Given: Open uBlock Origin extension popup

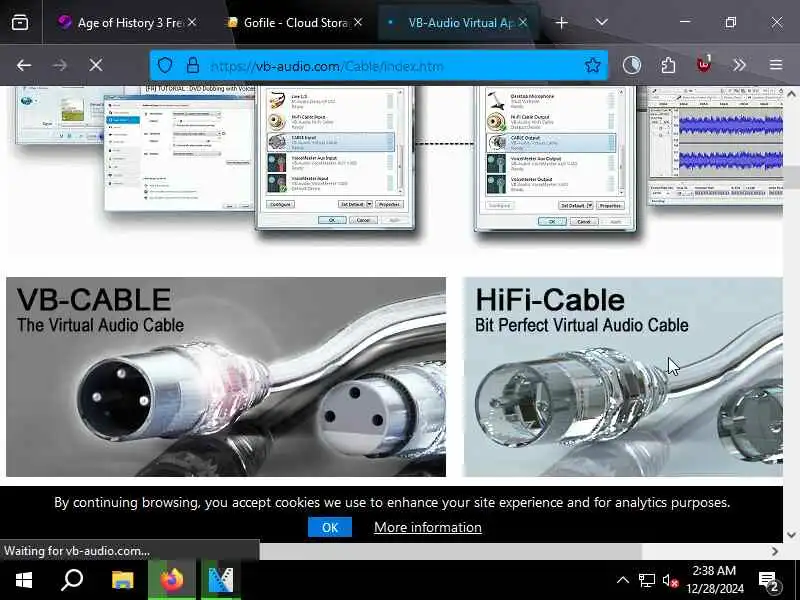Looking at the screenshot, I should (x=704, y=65).
